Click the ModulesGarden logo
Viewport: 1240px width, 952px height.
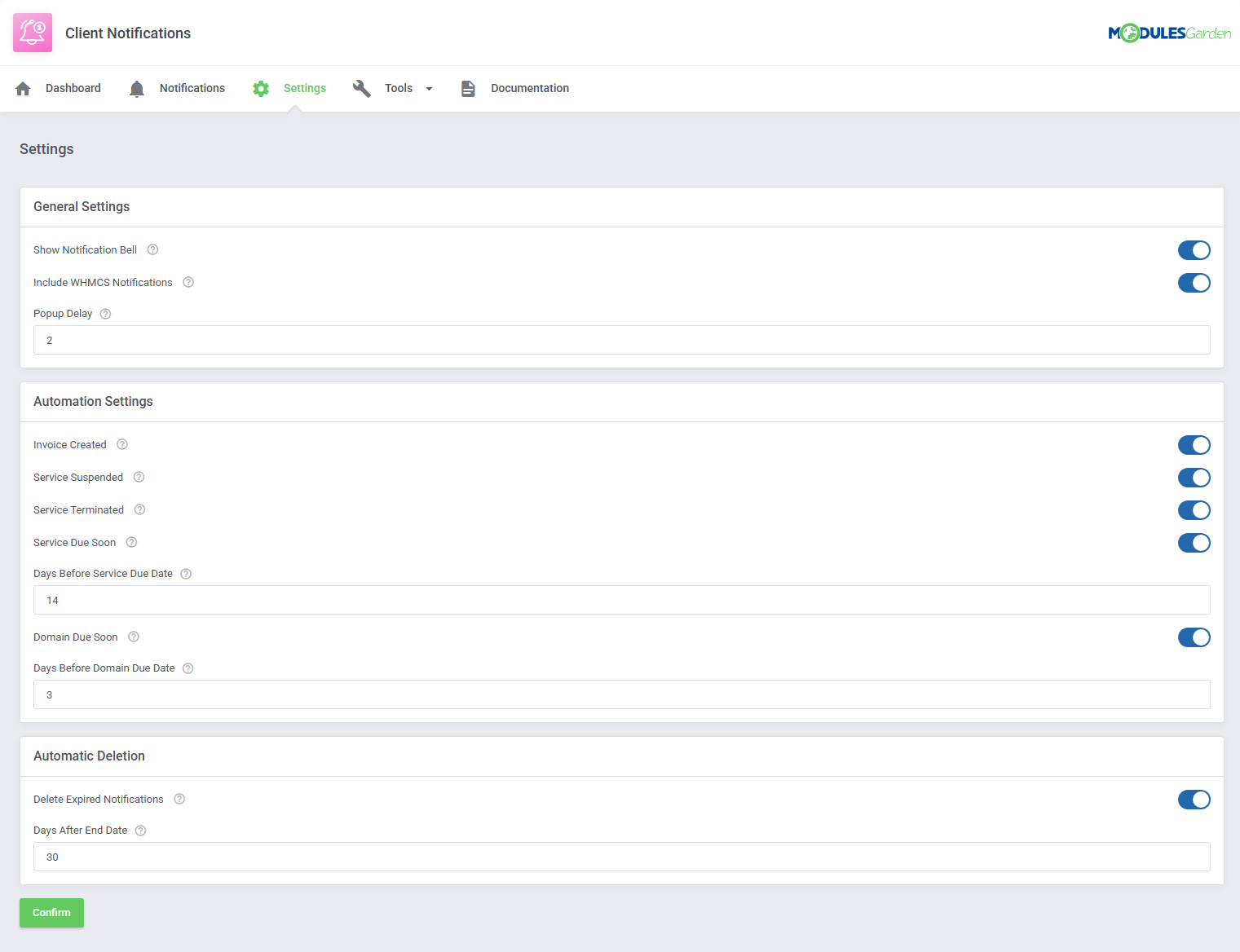pos(1170,33)
